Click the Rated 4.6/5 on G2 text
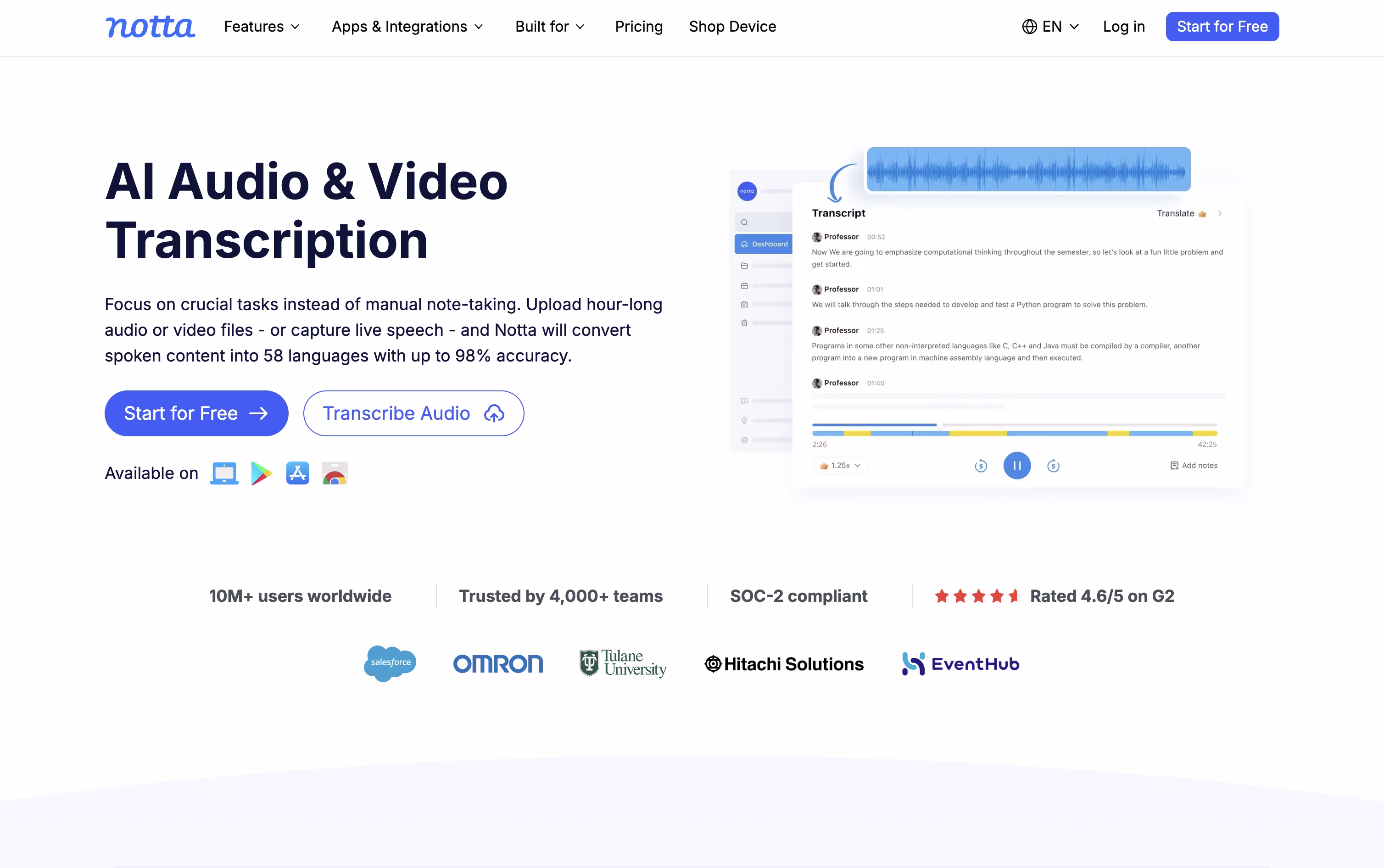Screen dimensions: 1384x868 pyautogui.click(x=1102, y=596)
